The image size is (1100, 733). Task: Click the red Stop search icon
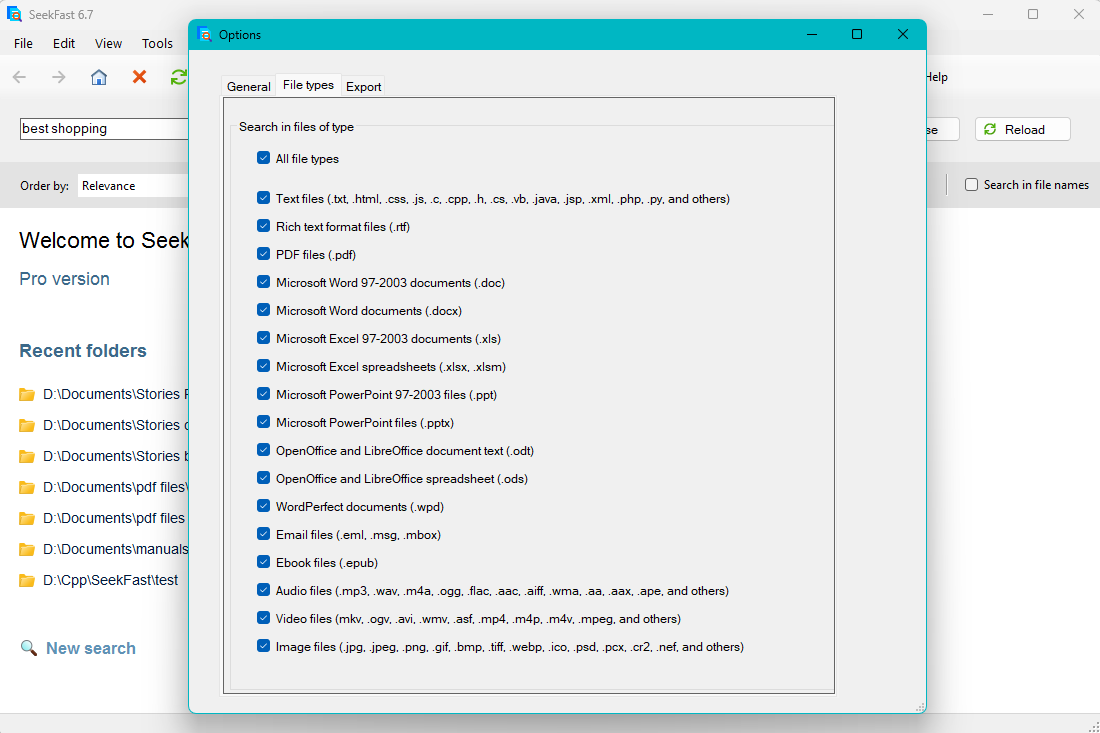coord(139,77)
